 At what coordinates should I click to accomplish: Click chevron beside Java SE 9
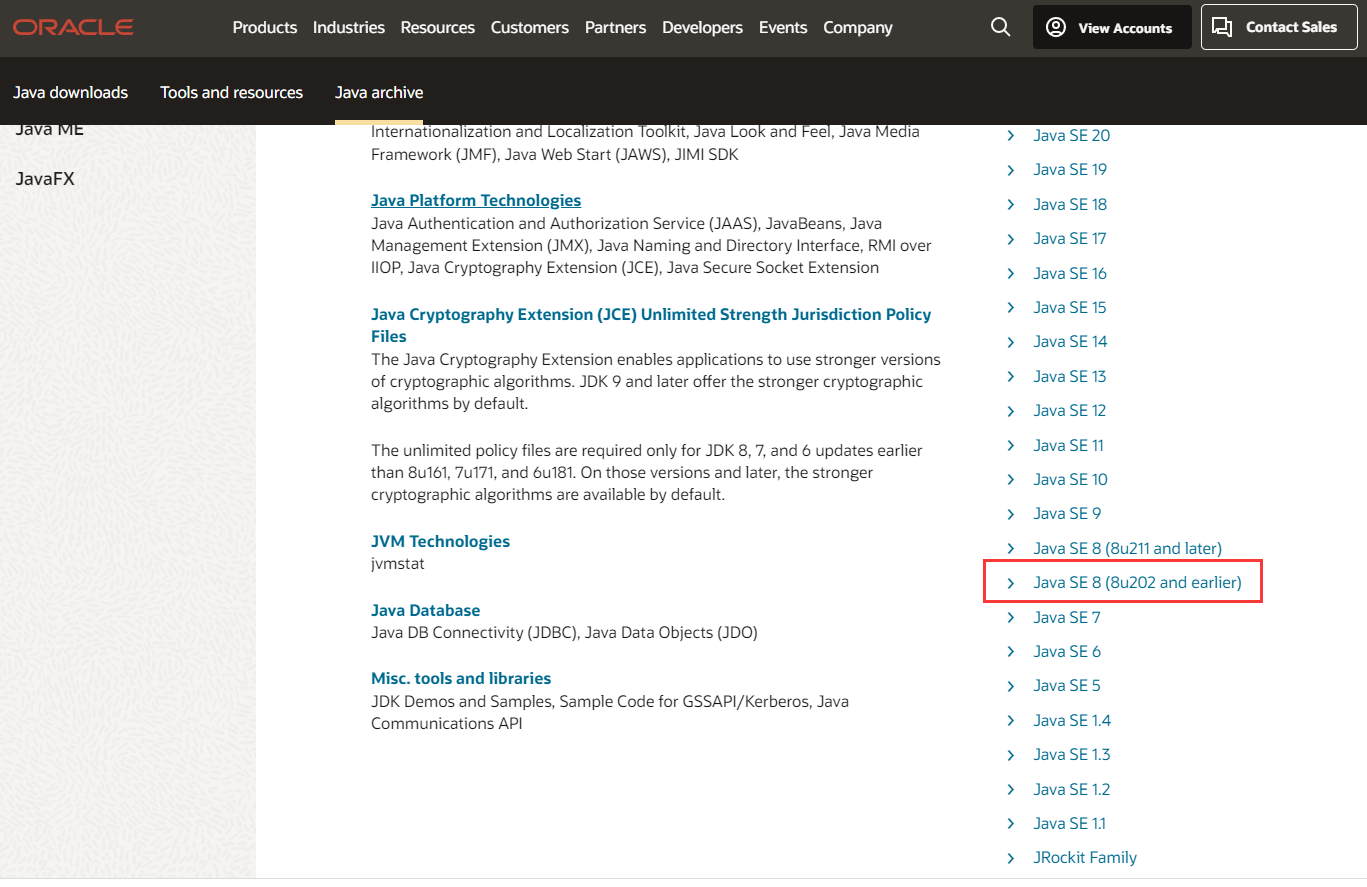coord(1011,513)
